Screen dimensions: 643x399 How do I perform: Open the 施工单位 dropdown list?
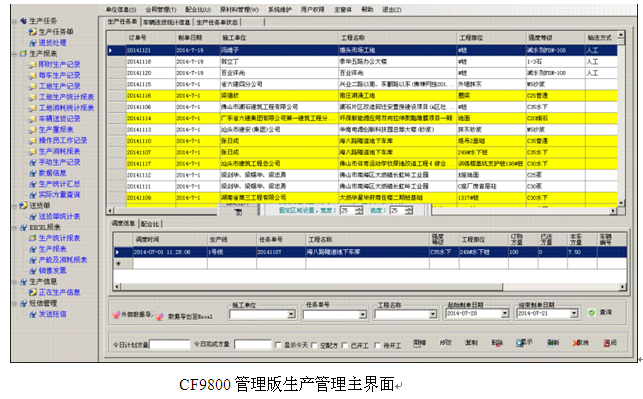291,315
